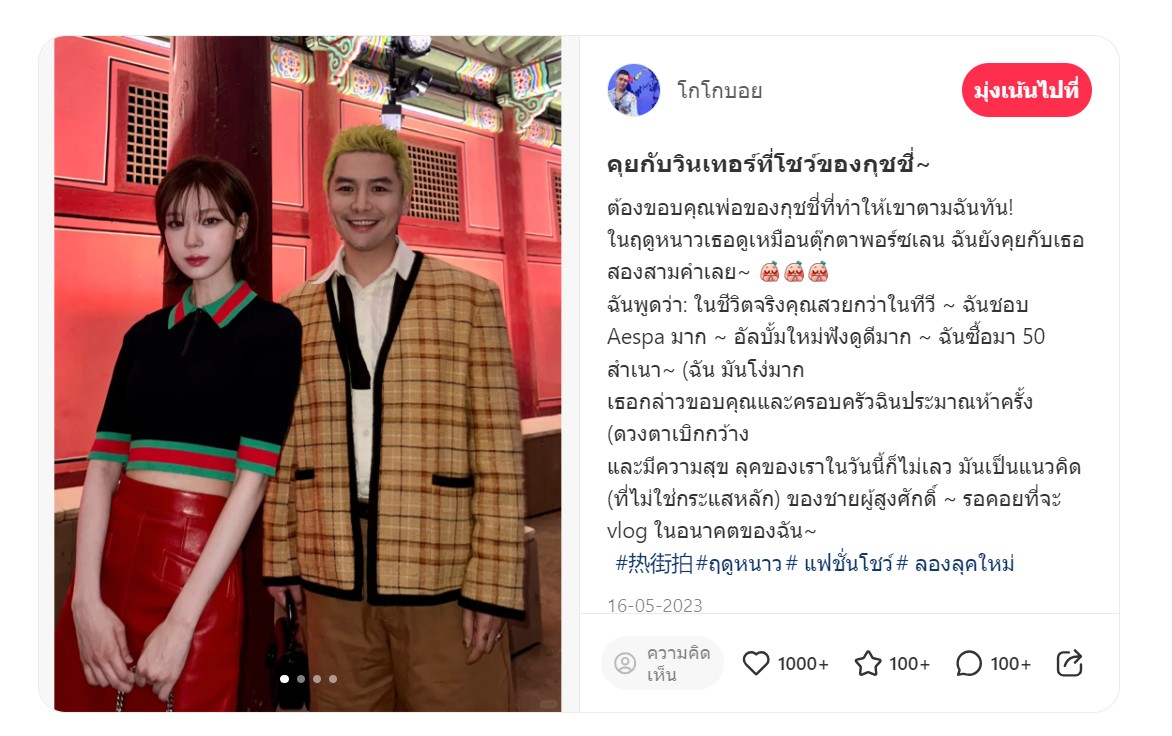The image size is (1172, 736).
Task: Open the #ฤดูหนาว hashtag
Action: (x=739, y=563)
